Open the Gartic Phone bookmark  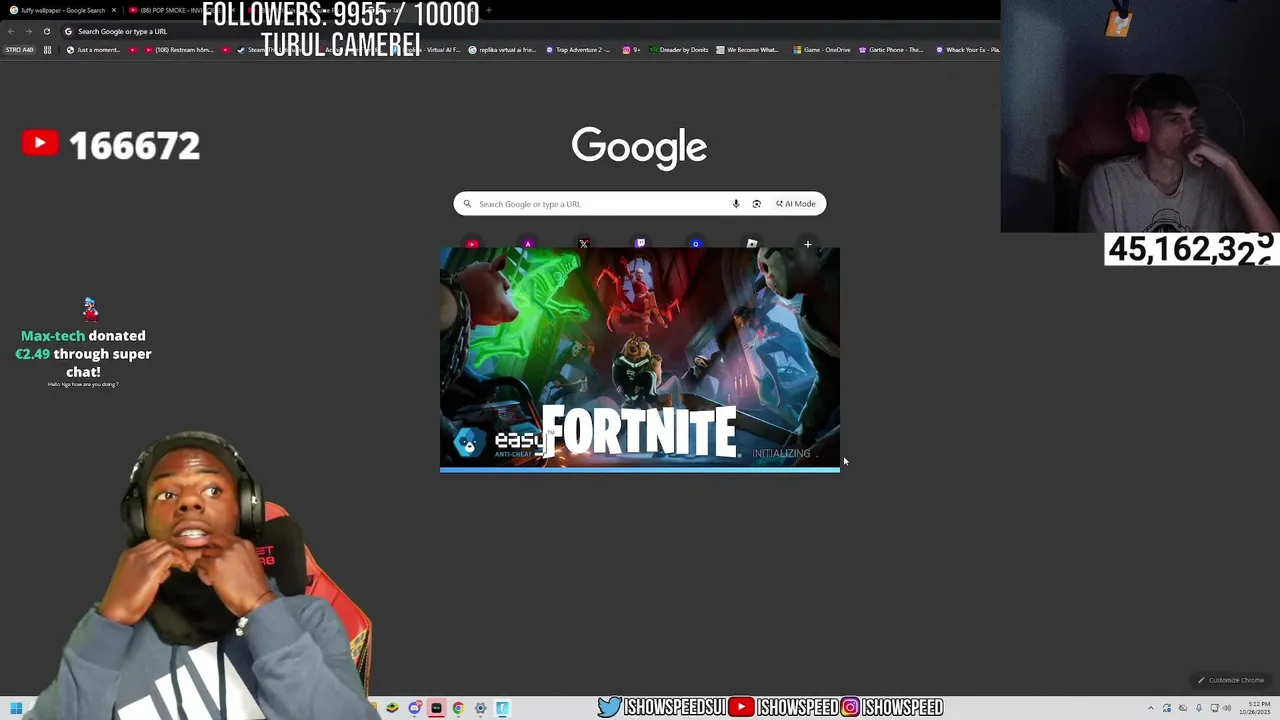tap(890, 50)
